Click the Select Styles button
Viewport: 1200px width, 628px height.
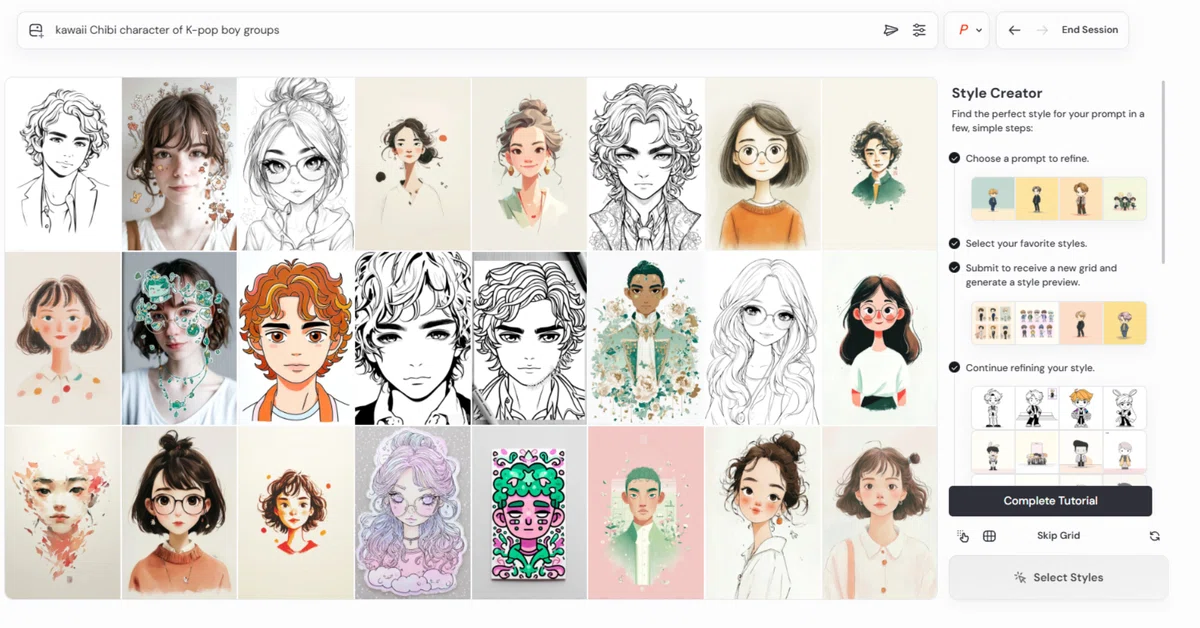[1059, 577]
